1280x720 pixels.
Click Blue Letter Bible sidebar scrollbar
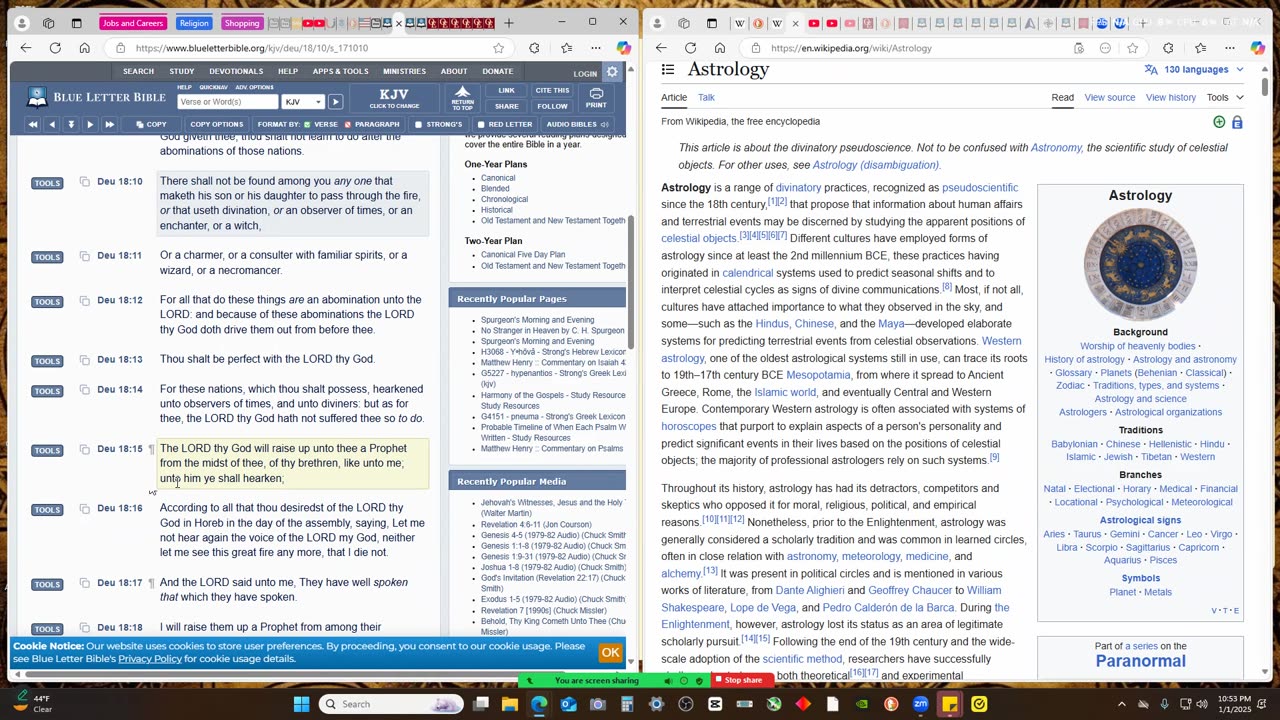[630, 280]
